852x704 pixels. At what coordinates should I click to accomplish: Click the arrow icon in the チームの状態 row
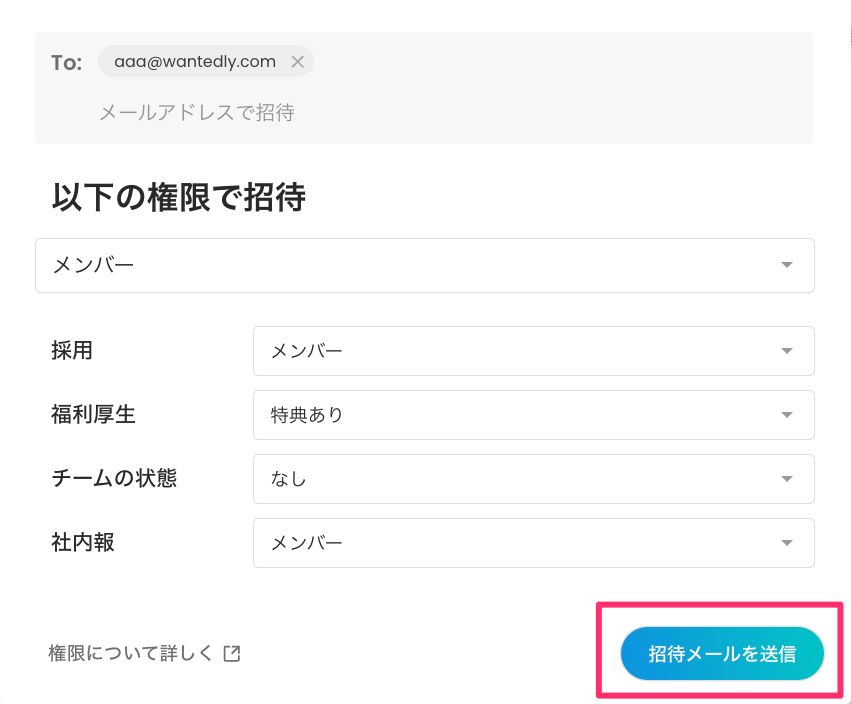pyautogui.click(x=787, y=479)
